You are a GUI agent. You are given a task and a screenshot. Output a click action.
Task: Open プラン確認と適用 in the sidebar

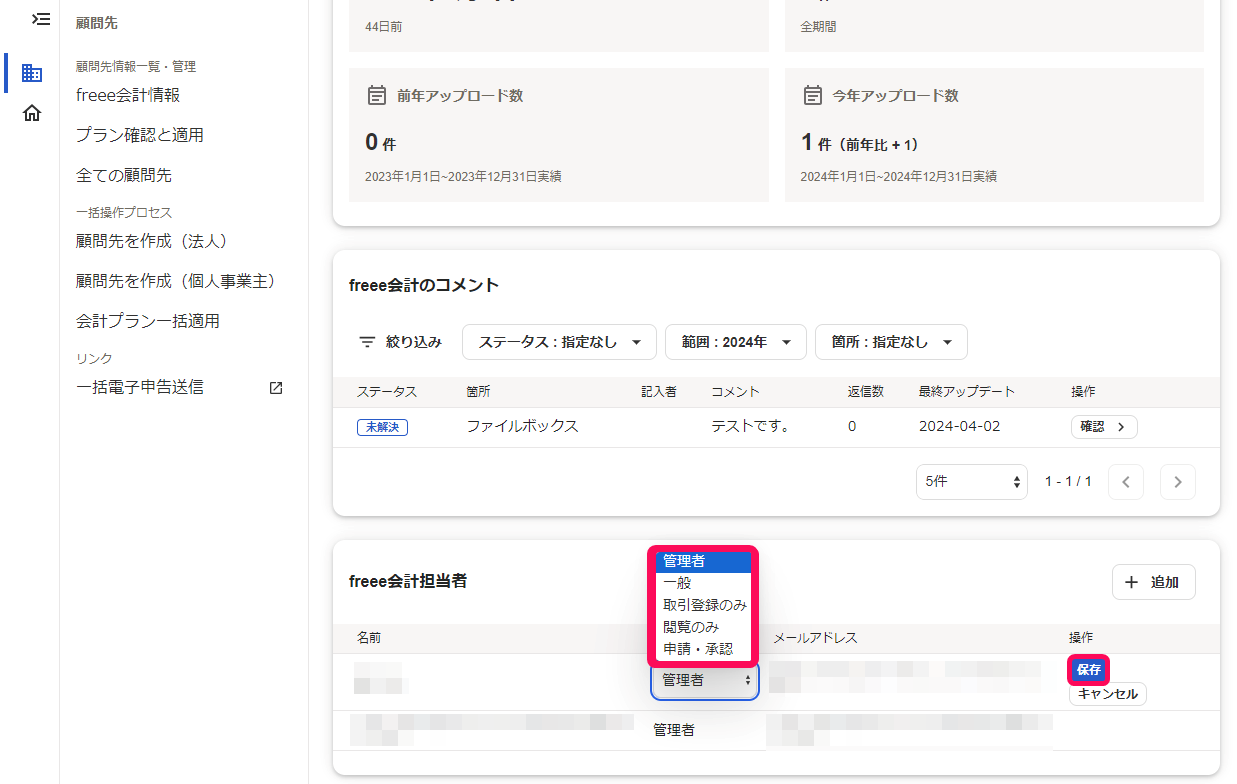[x=140, y=135]
